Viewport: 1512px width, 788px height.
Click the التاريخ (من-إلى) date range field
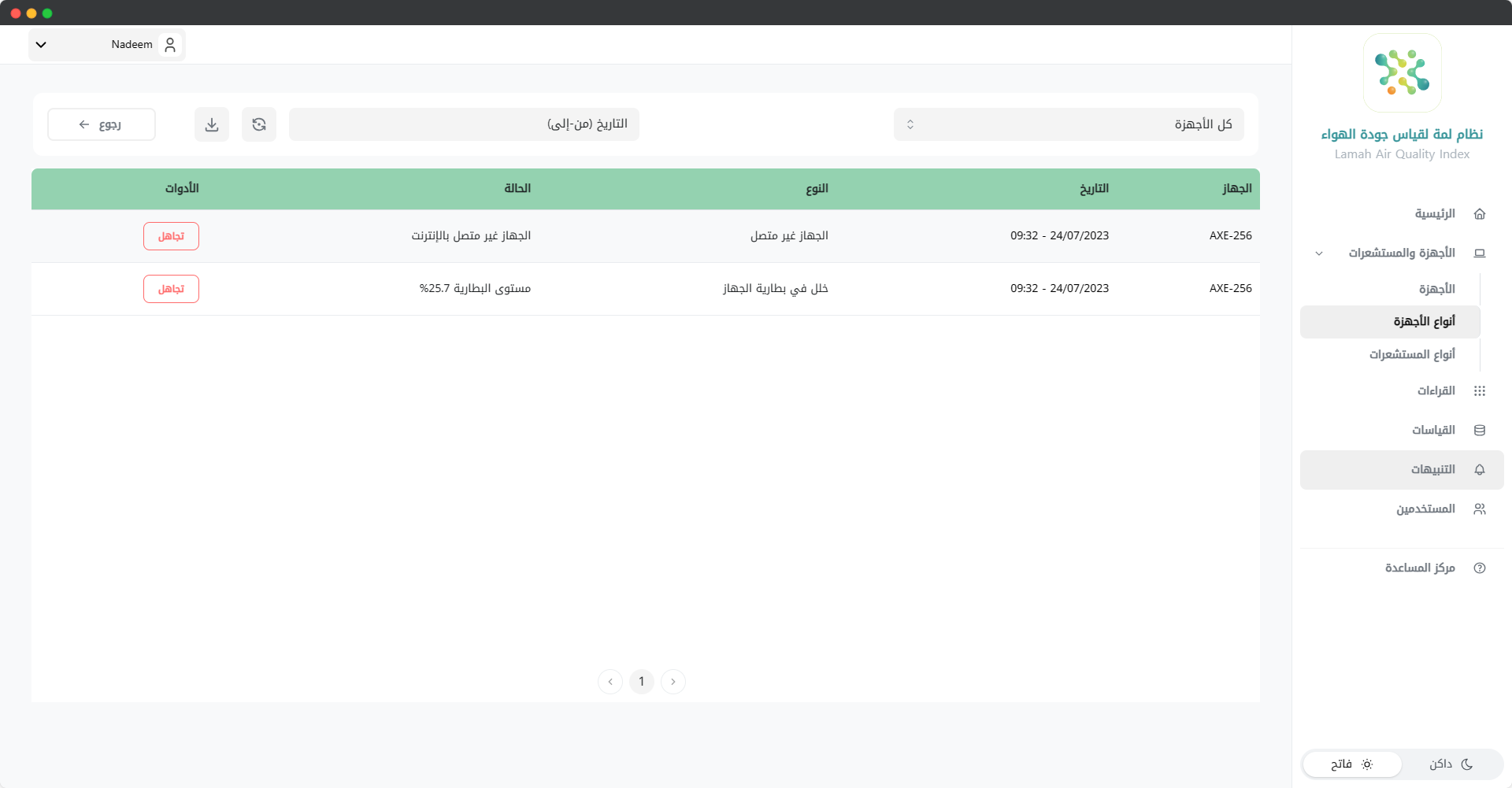pos(464,124)
